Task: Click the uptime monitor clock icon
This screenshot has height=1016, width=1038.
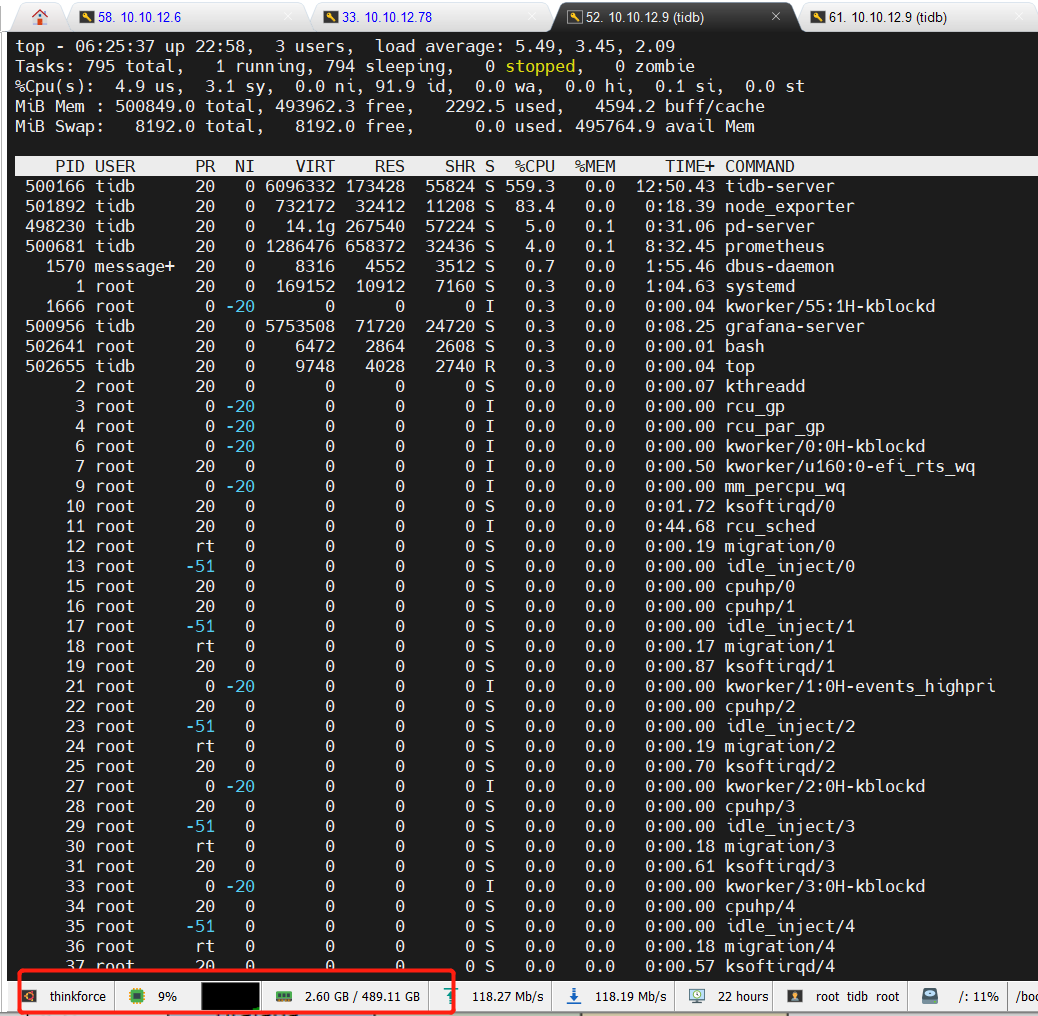Action: tap(697, 996)
